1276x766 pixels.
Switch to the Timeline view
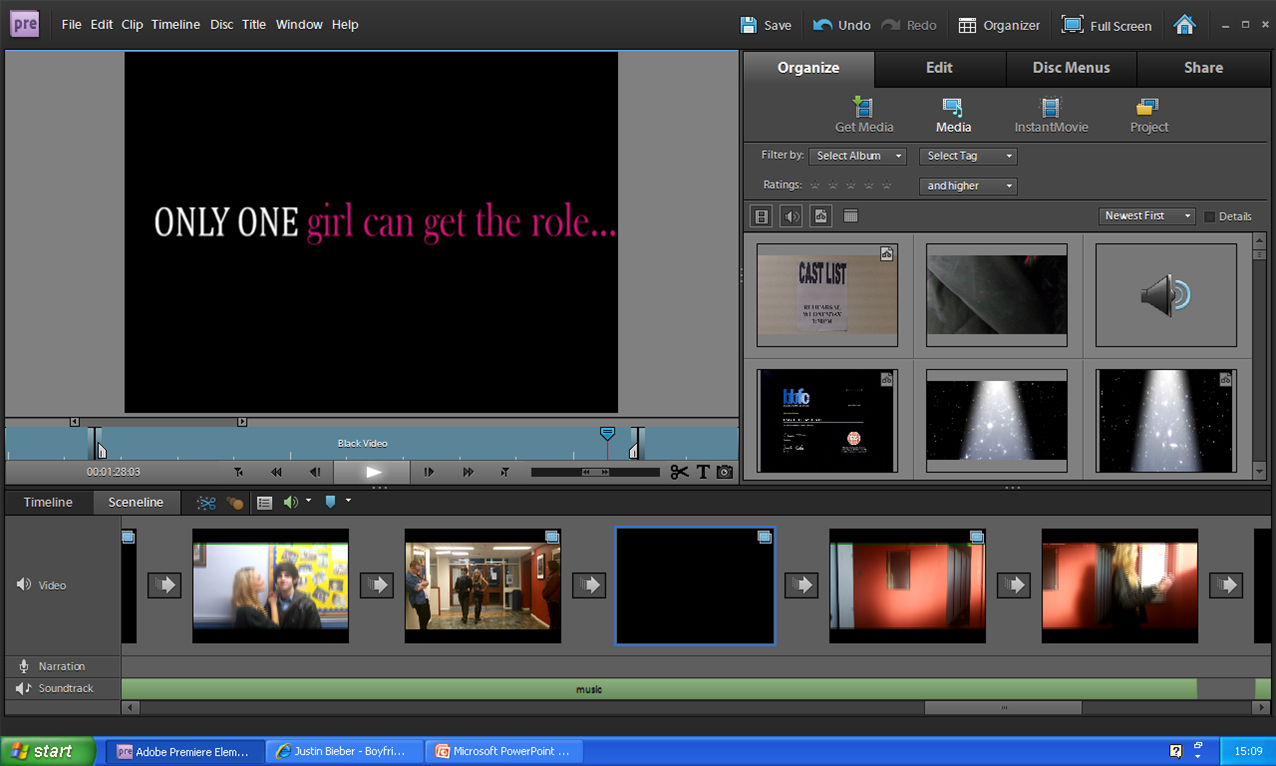(x=48, y=502)
